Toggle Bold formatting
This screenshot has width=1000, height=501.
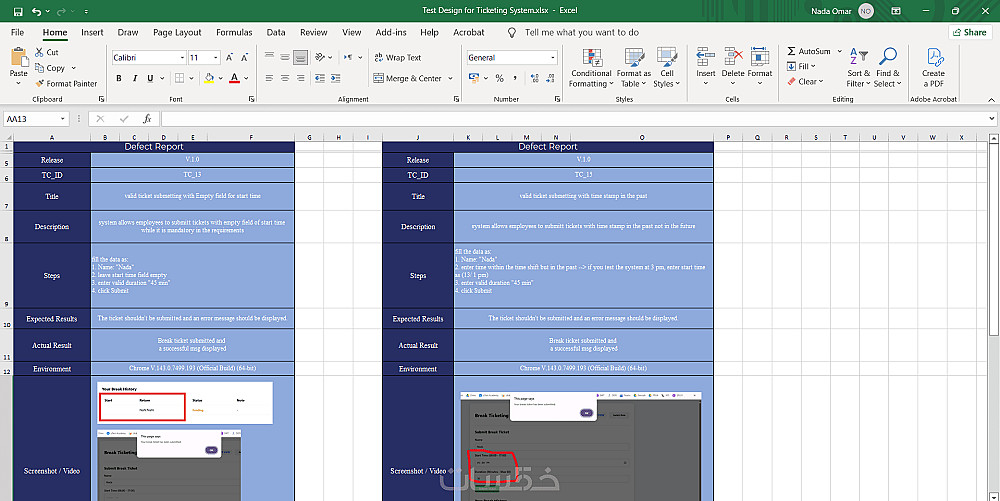(x=119, y=78)
